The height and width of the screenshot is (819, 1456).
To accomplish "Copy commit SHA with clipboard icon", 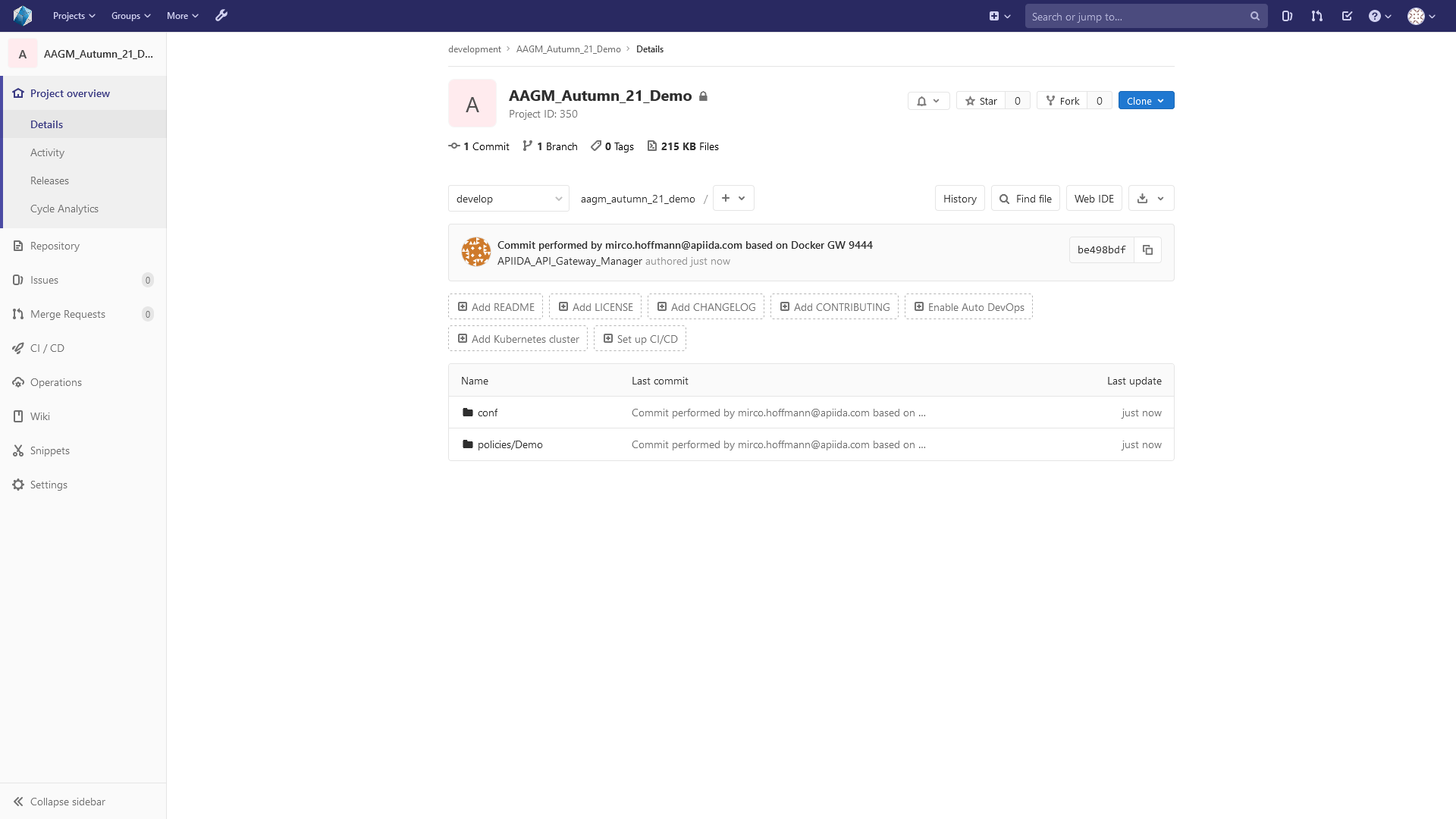I will (x=1147, y=250).
